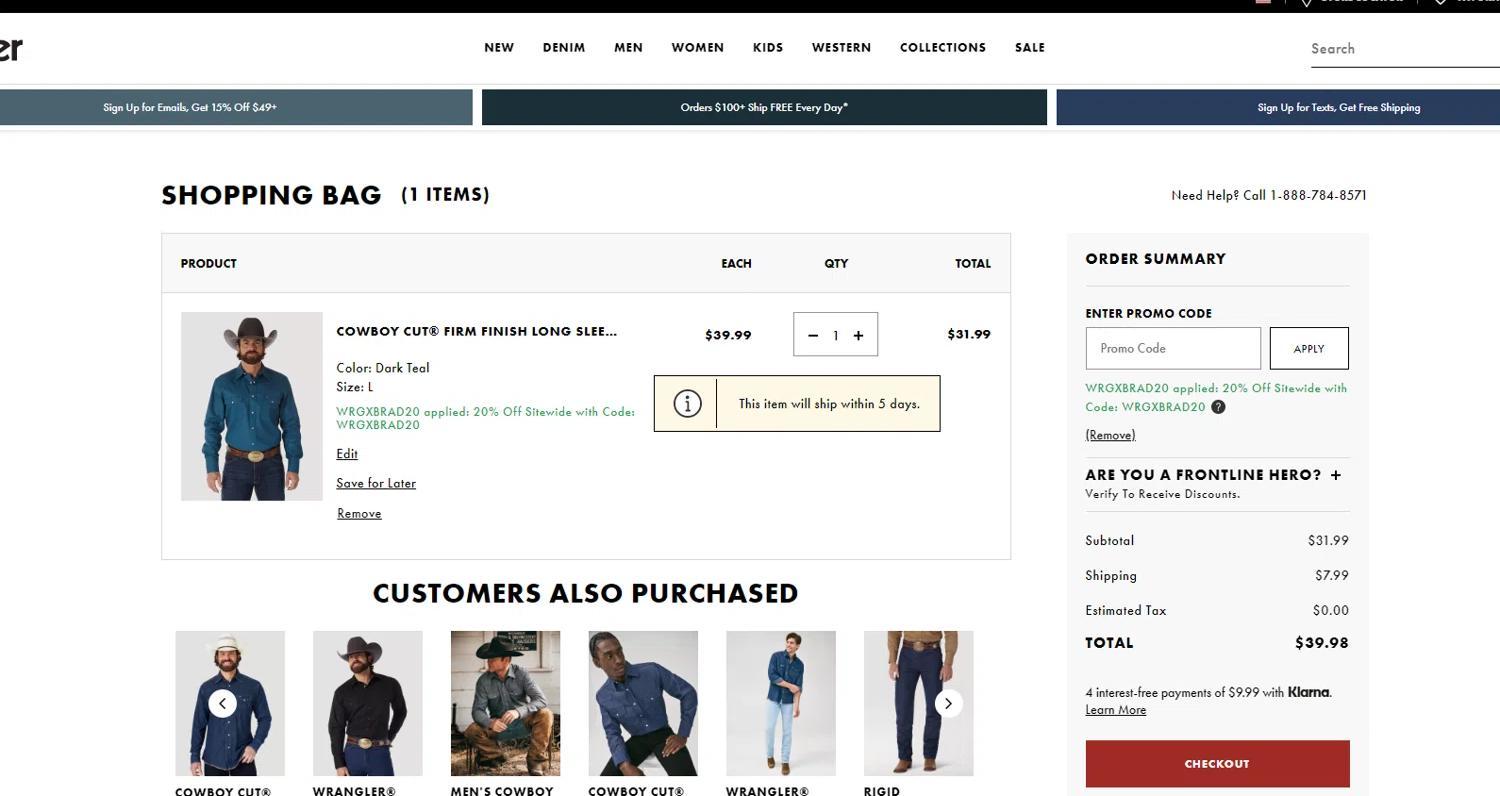Open the KIDS menu
This screenshot has height=796, width=1500.
(x=768, y=47)
